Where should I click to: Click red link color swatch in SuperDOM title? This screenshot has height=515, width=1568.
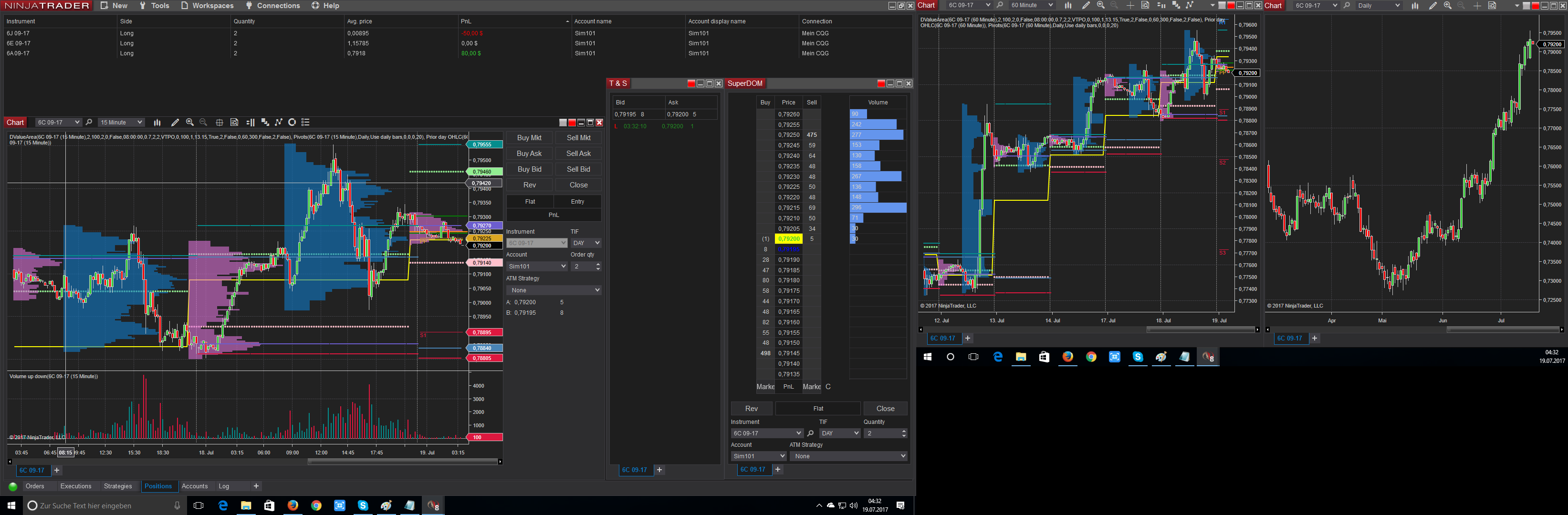point(881,84)
